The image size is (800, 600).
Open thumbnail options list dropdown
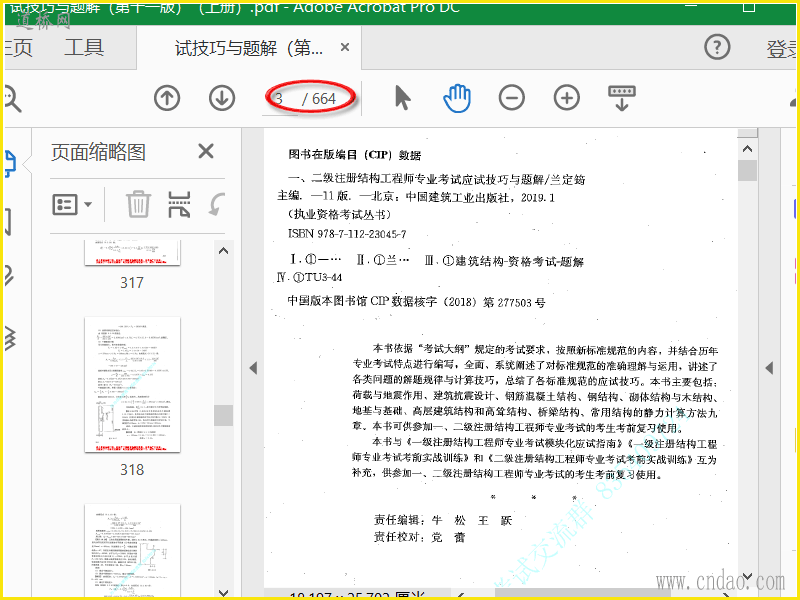tap(72, 205)
